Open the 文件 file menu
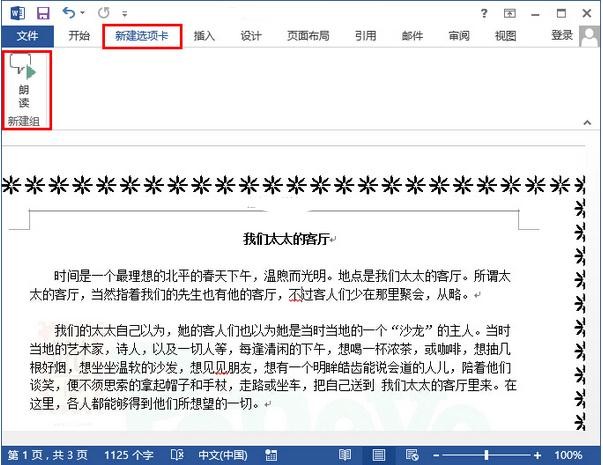The width and height of the screenshot is (603, 465). coord(27,36)
